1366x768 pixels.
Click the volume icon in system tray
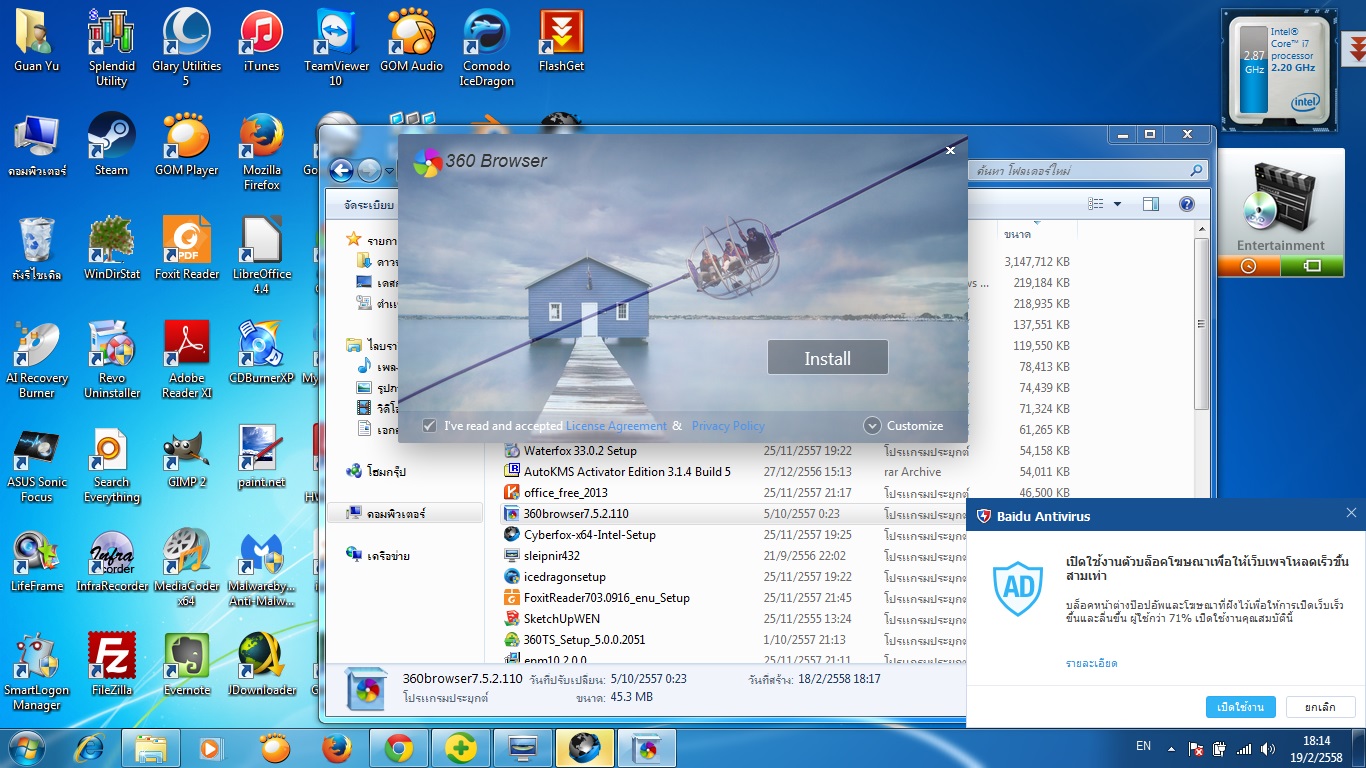pos(1269,748)
